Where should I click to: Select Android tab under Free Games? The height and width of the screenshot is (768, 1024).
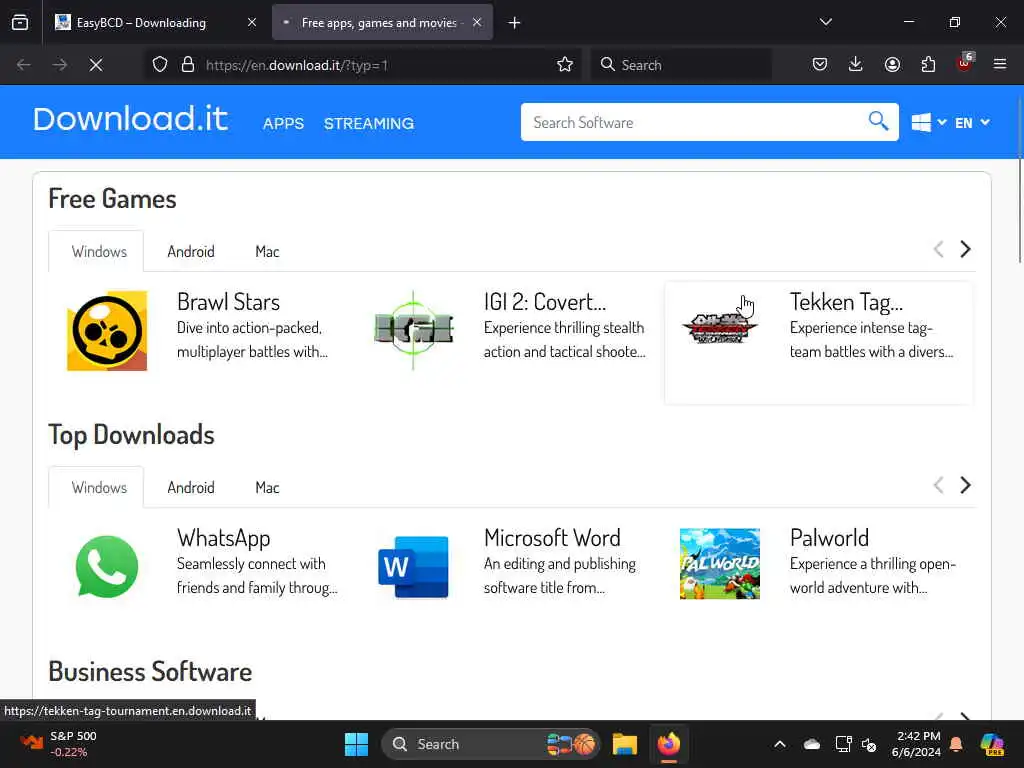pos(191,251)
